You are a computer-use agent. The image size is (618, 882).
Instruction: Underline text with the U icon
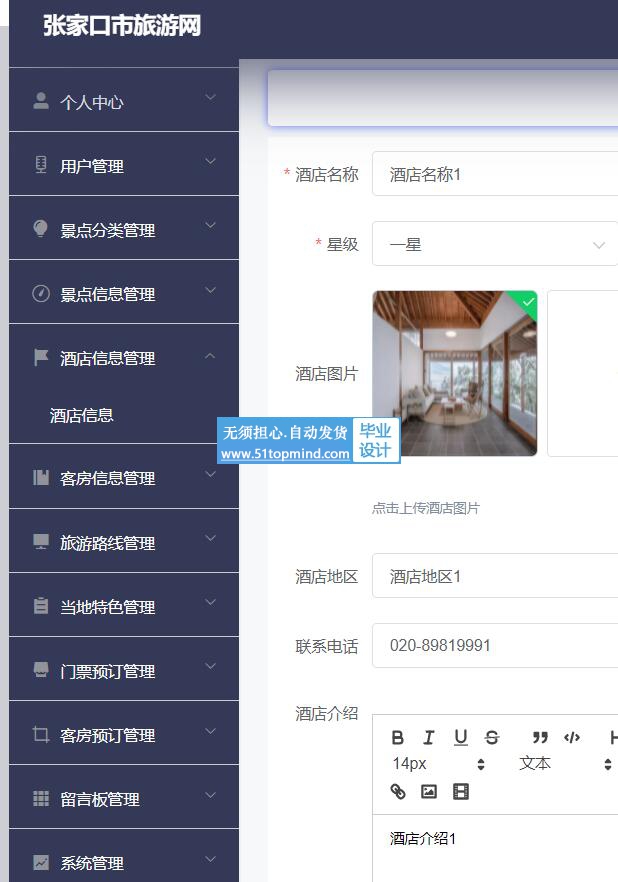[461, 737]
